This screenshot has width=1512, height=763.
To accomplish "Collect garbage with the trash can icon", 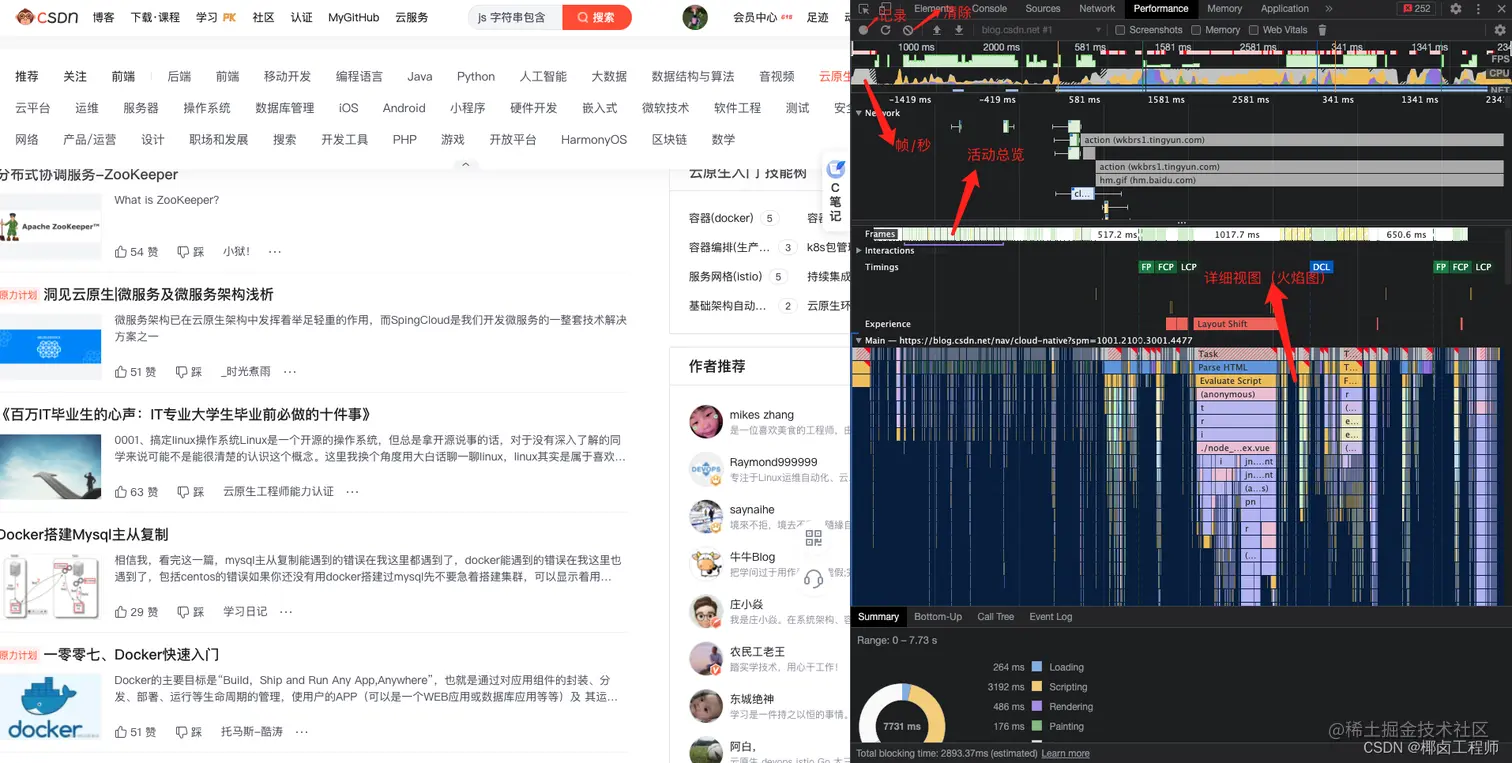I will (x=1322, y=30).
